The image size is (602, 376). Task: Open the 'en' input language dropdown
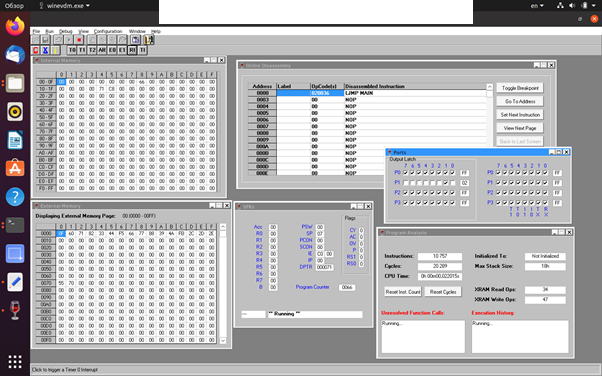coord(537,6)
